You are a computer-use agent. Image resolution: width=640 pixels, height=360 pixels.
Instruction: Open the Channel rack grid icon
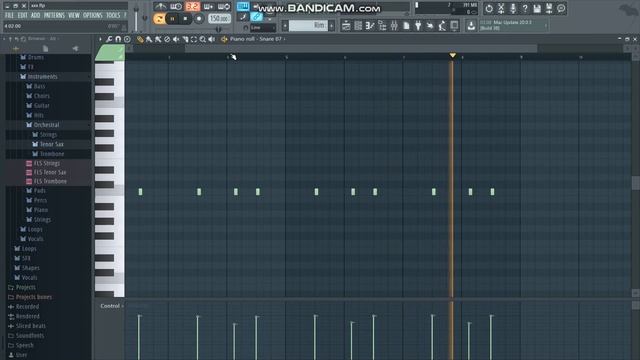(358, 26)
